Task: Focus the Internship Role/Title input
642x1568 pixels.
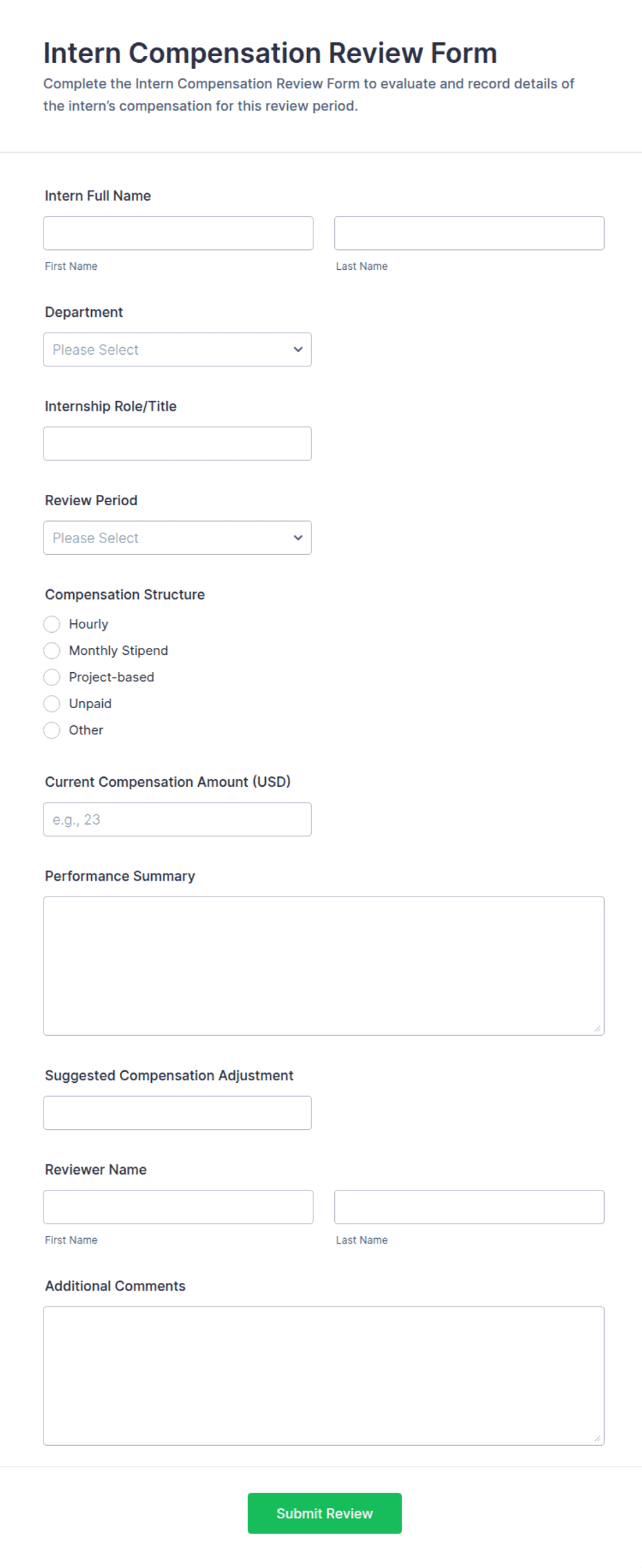Action: [x=177, y=444]
